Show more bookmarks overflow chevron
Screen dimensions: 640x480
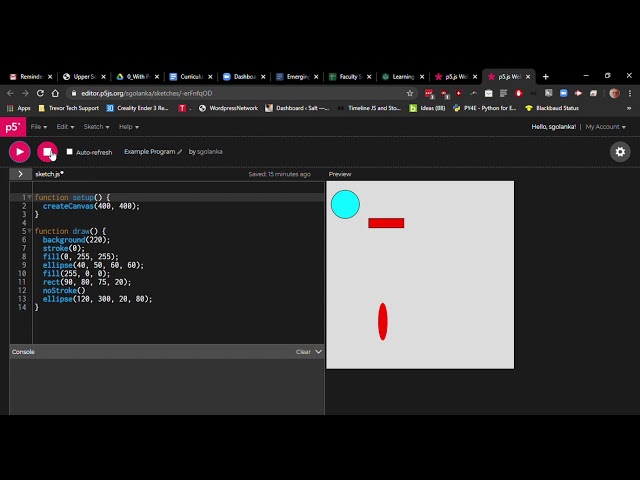coord(629,108)
